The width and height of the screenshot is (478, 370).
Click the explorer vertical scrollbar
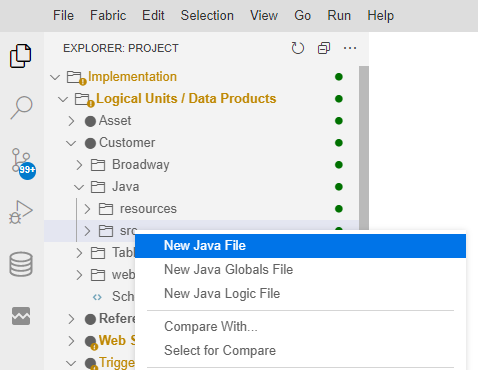pos(364,148)
